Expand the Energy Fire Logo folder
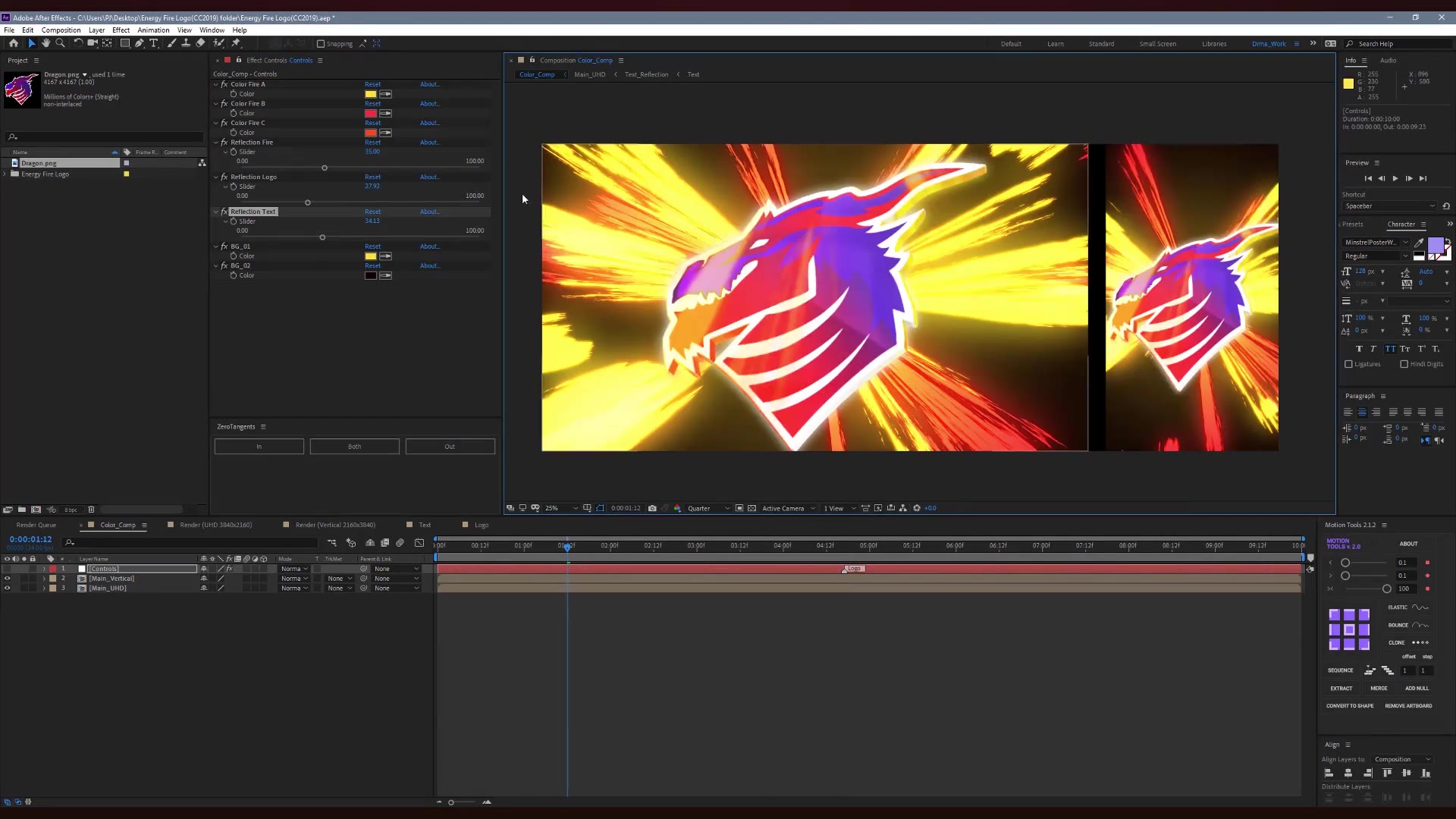Screen dimensions: 1456x819 [5, 174]
